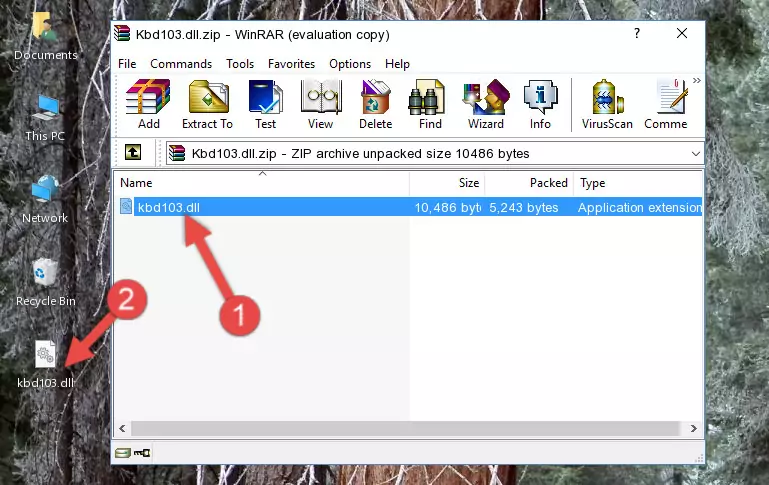This screenshot has width=769, height=485.
Task: Click the help question mark button
Action: click(637, 33)
